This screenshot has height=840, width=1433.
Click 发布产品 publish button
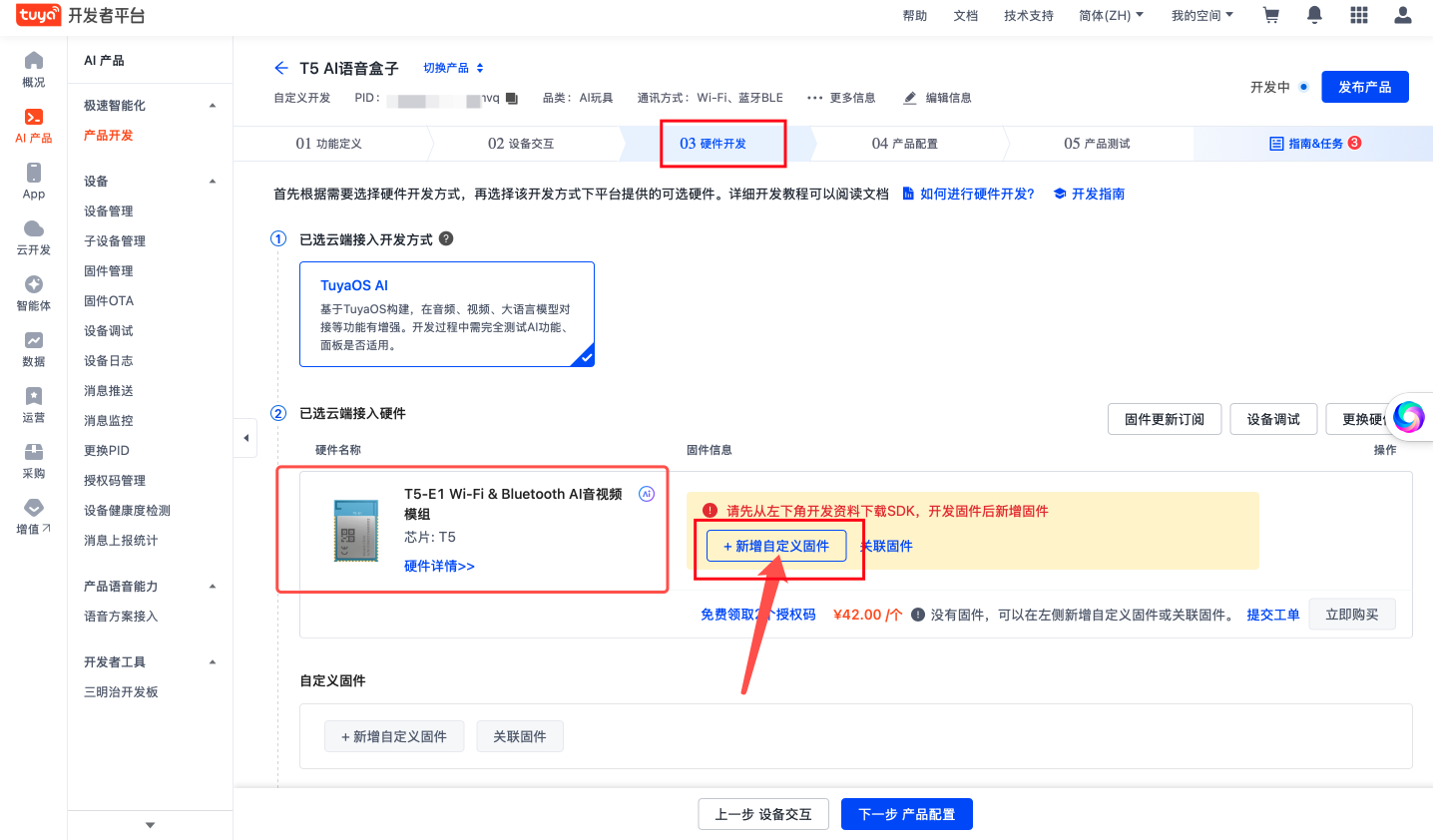(1365, 87)
